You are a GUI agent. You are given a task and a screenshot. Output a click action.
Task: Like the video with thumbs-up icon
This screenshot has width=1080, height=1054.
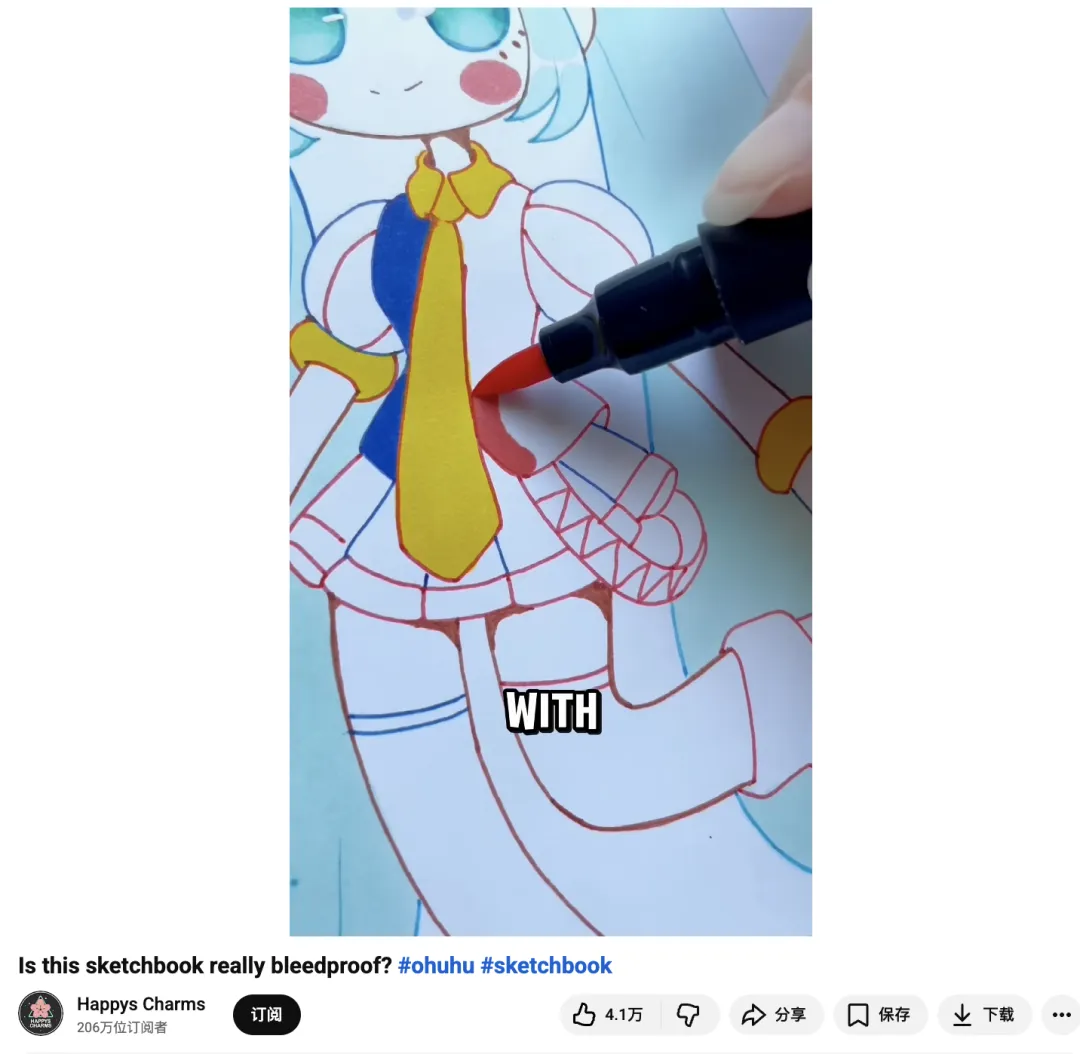584,1014
